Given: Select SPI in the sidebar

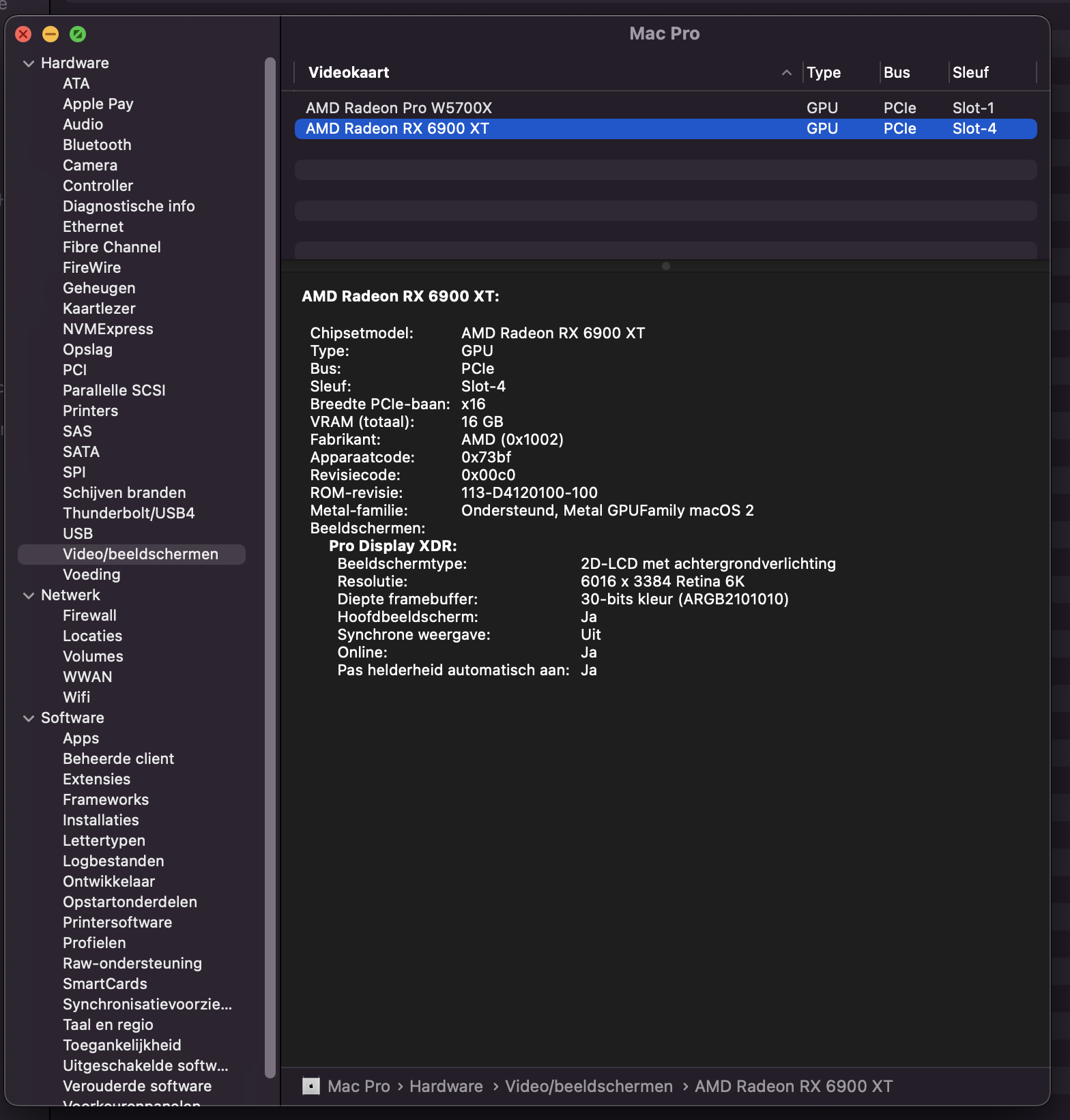Looking at the screenshot, I should [74, 472].
